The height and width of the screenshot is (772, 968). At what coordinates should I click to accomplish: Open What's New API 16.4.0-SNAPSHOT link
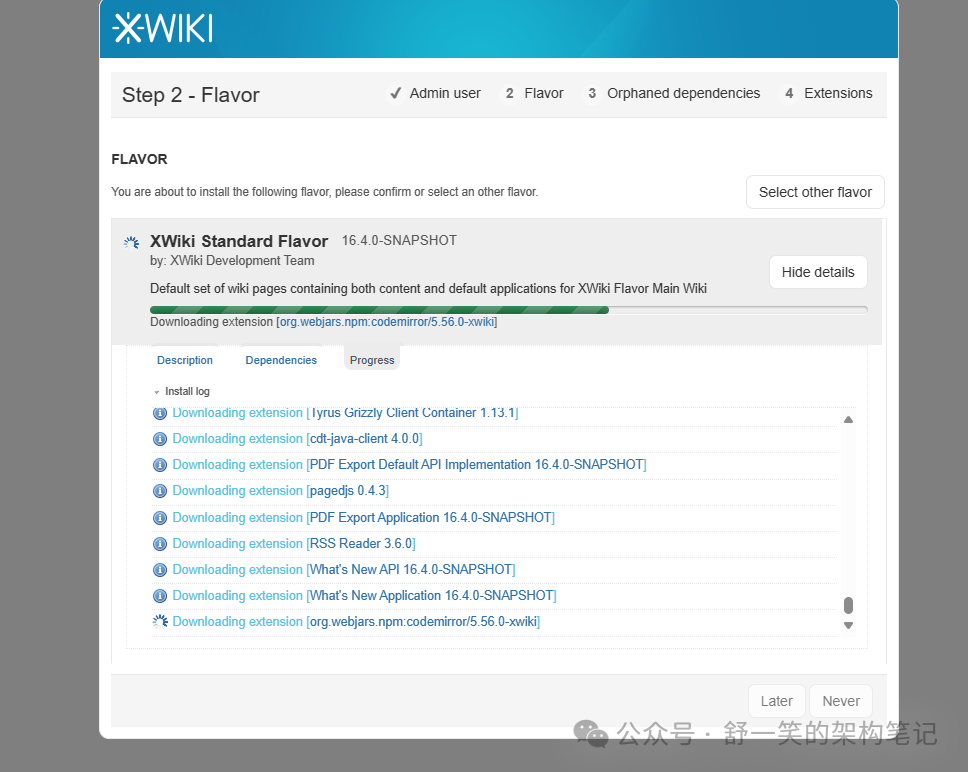411,570
